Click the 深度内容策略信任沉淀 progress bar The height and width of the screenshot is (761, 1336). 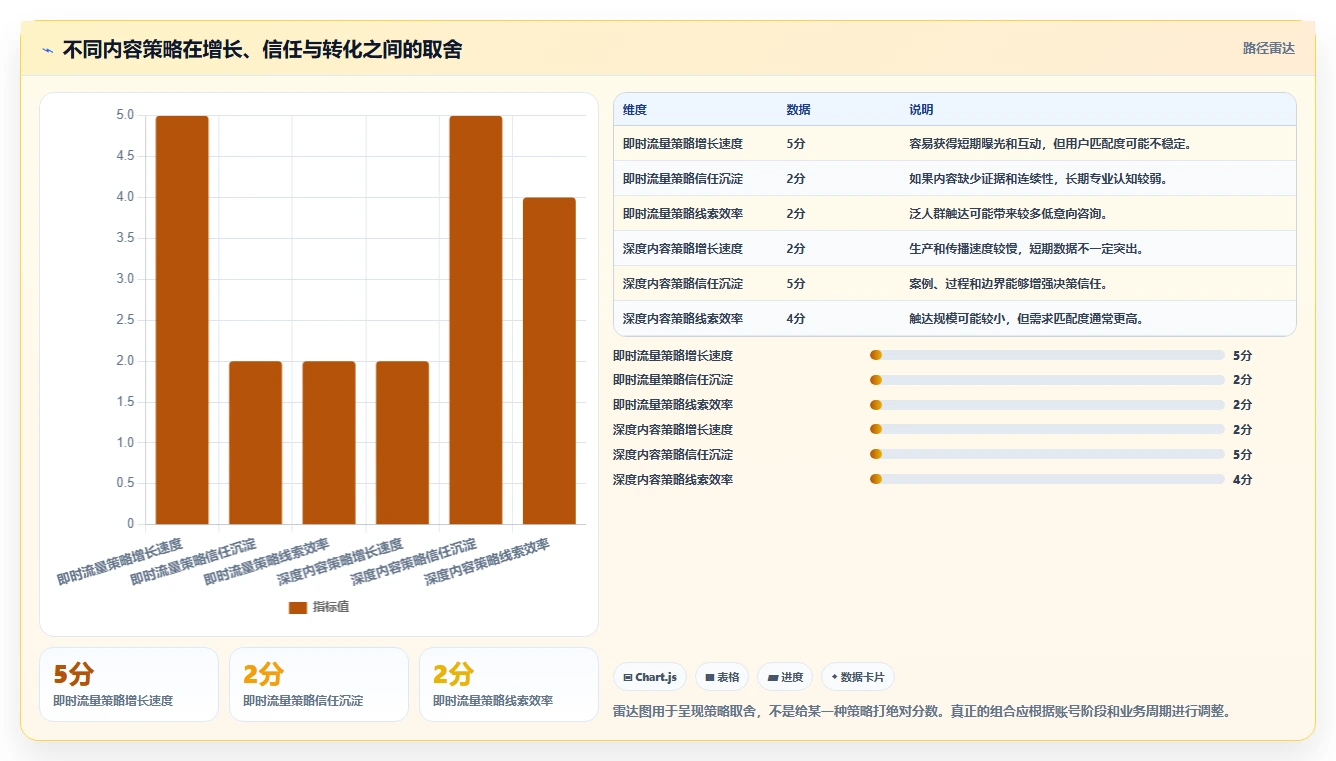pos(1047,455)
